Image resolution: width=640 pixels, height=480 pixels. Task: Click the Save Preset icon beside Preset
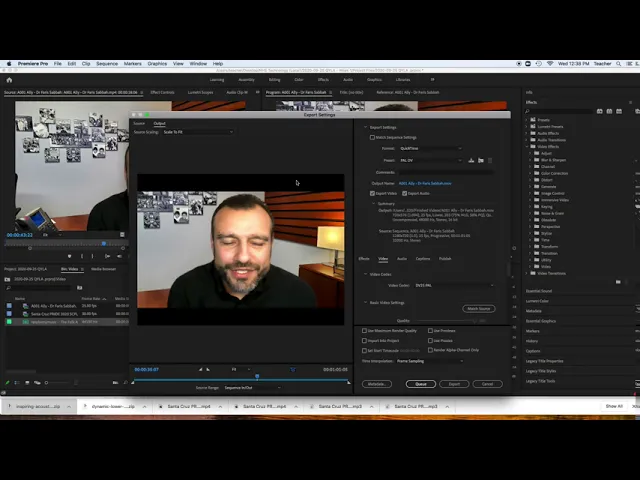tap(471, 160)
